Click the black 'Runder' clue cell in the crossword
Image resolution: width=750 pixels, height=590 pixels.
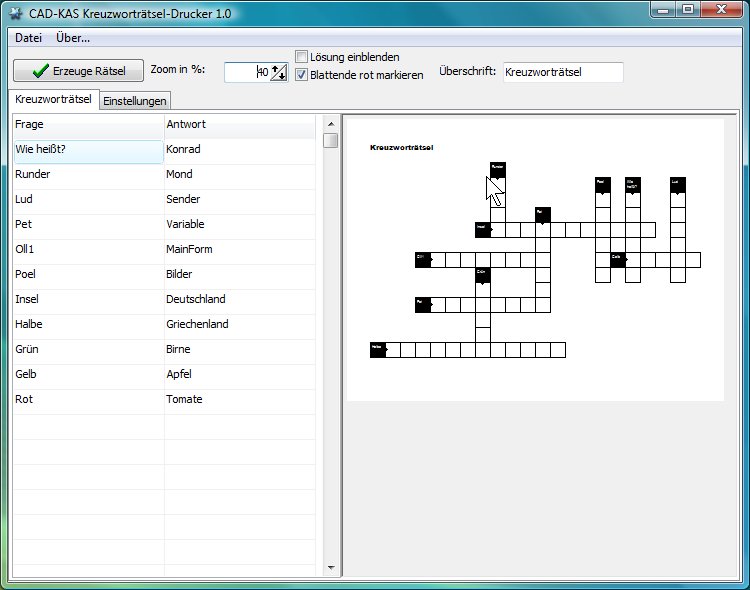tap(498, 169)
